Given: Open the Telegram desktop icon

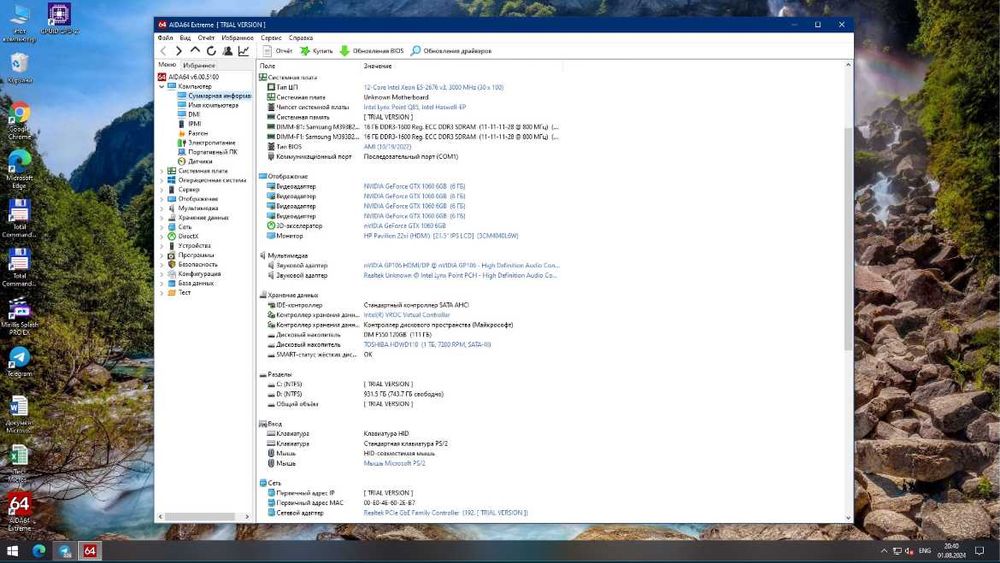Looking at the screenshot, I should coord(20,362).
